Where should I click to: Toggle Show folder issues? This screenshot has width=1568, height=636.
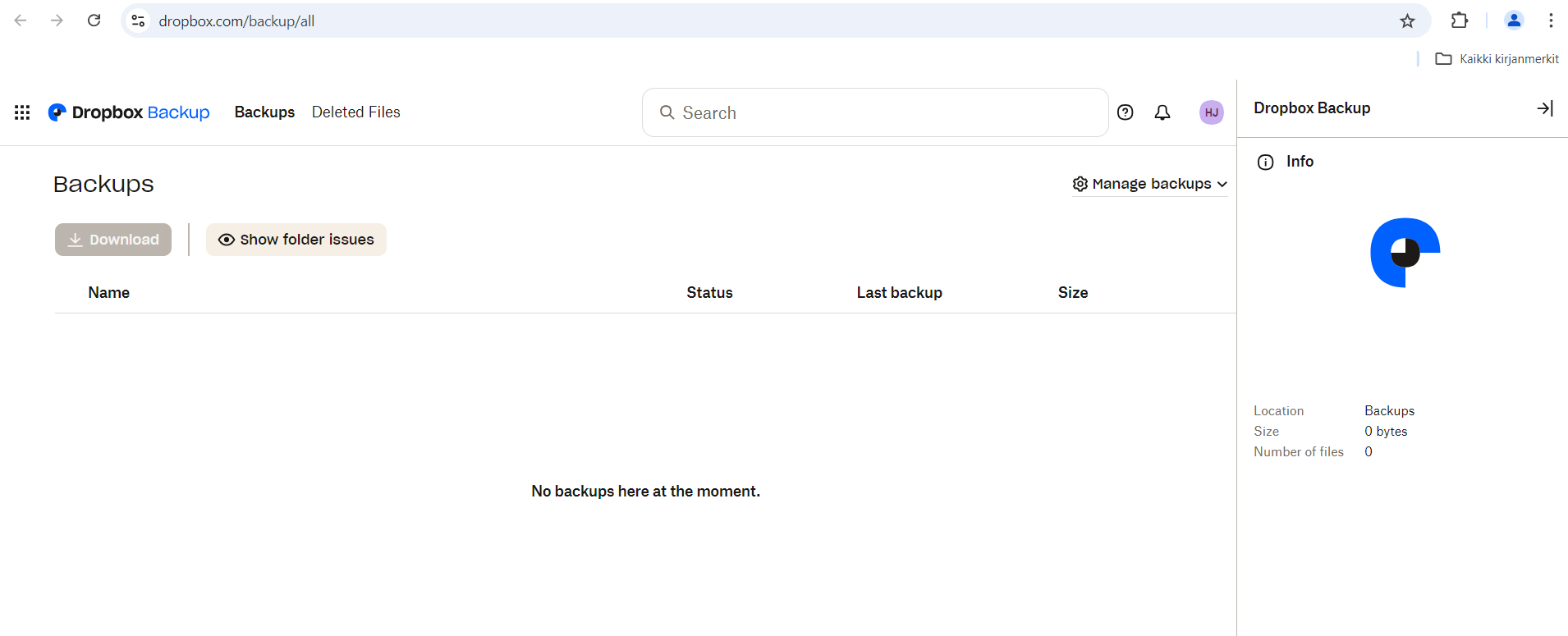coord(296,240)
